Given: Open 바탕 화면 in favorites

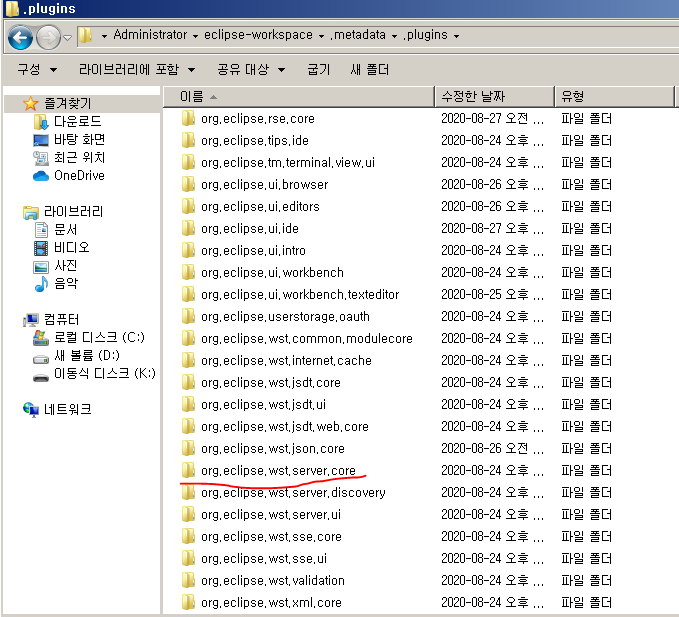Looking at the screenshot, I should [80, 139].
